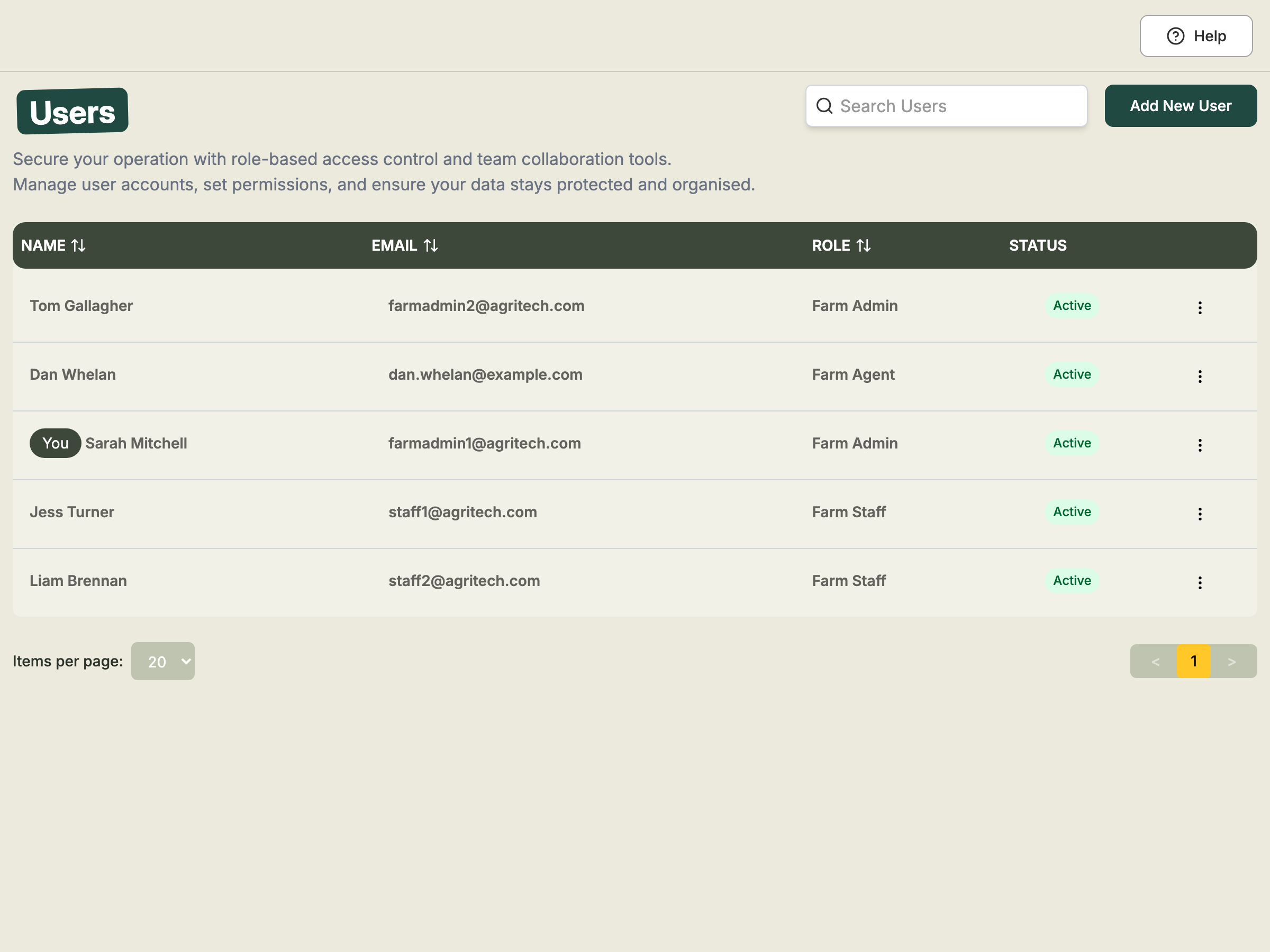Go to previous page arrow
This screenshot has height=952, width=1270.
coord(1155,662)
